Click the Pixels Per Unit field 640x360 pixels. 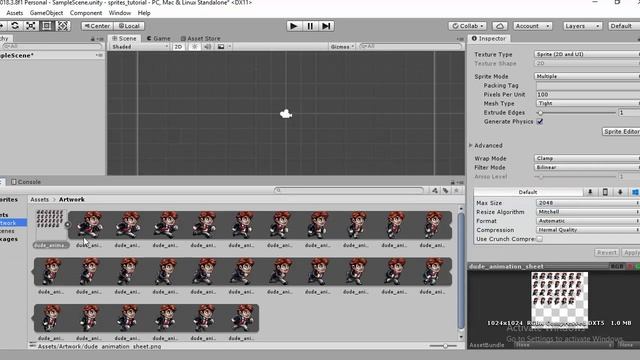coord(588,94)
